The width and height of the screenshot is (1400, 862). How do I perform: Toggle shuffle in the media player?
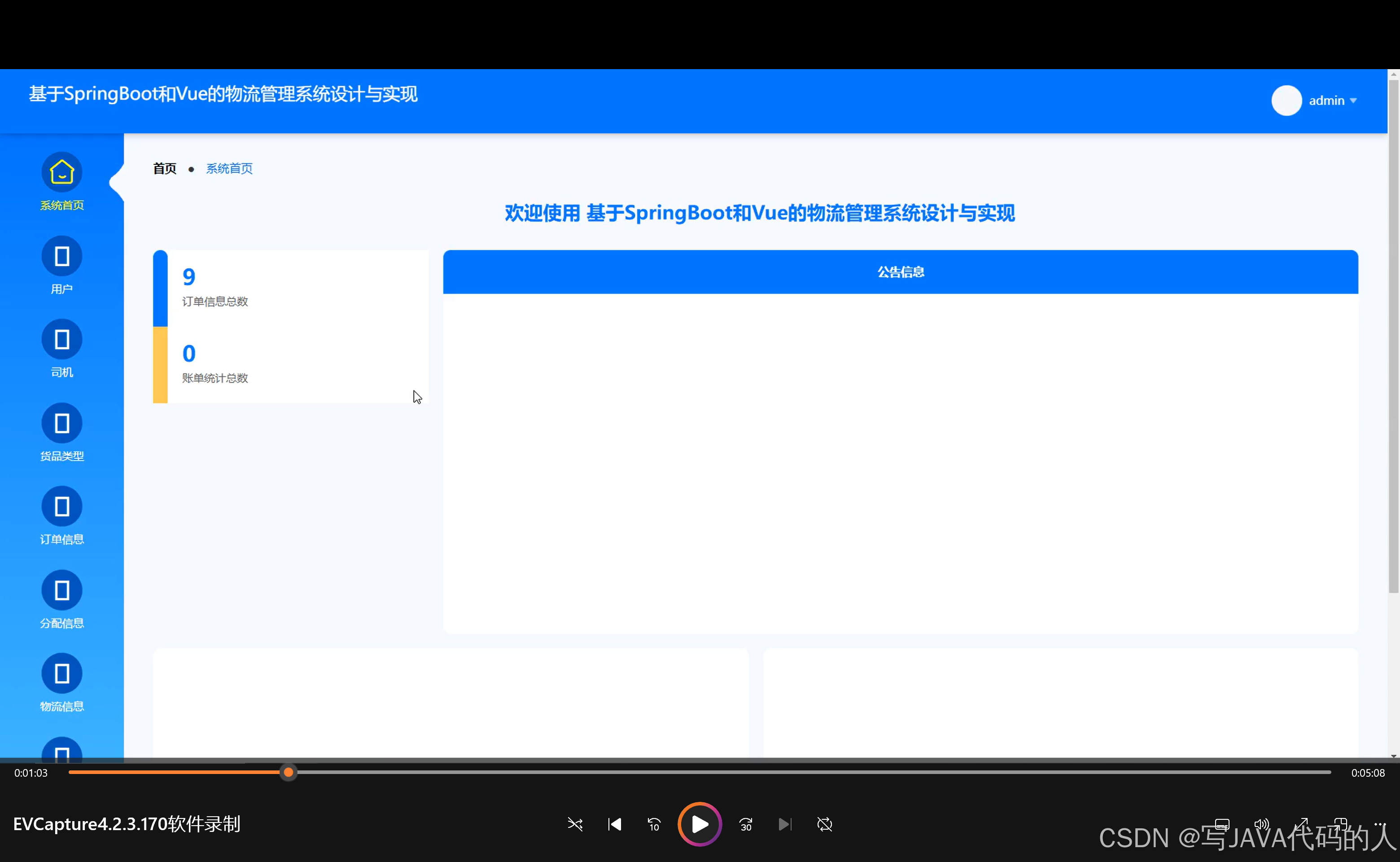(x=575, y=824)
